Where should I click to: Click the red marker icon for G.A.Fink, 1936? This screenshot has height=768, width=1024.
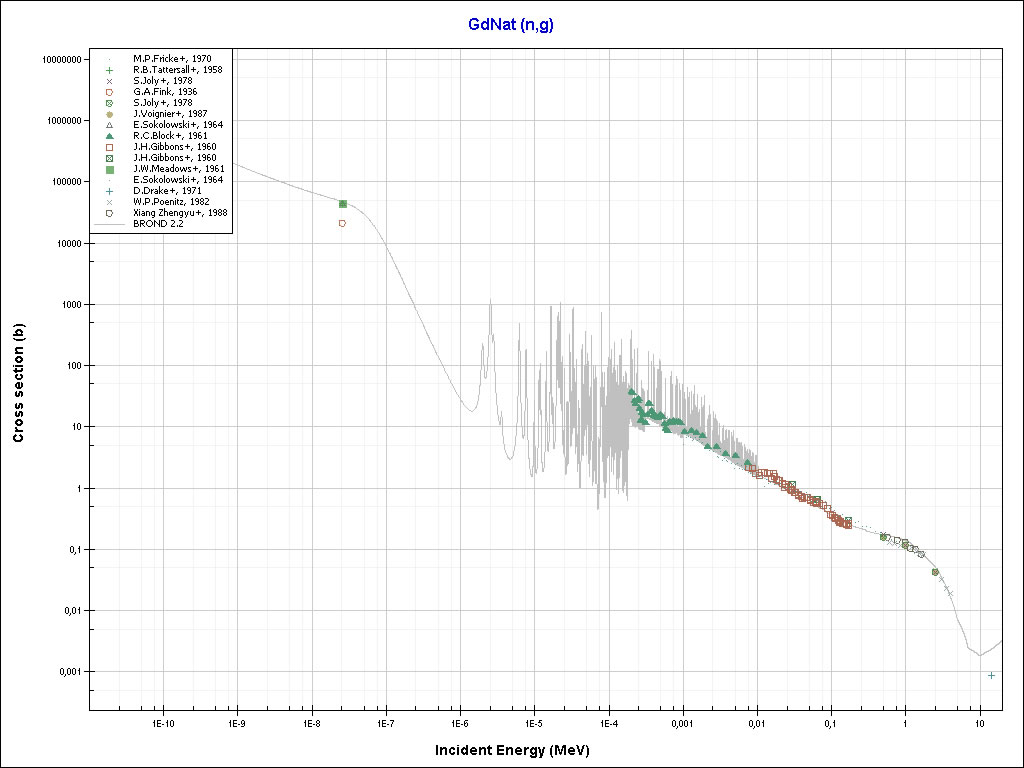click(109, 92)
